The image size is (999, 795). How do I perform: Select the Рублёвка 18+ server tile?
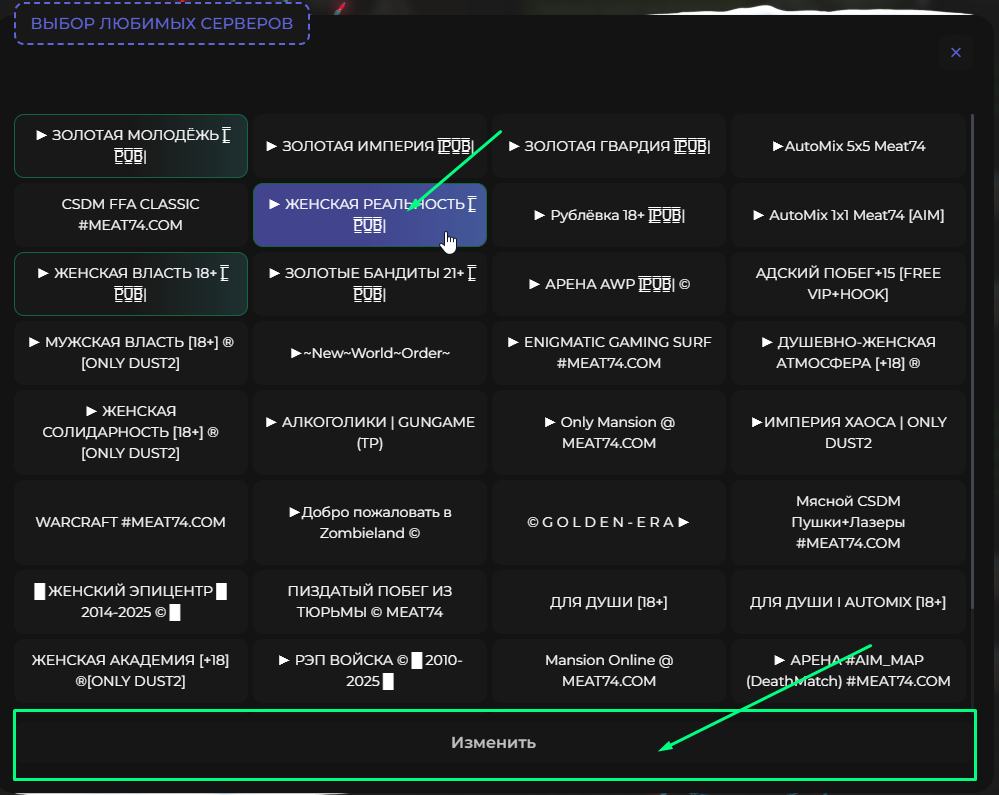(x=608, y=215)
